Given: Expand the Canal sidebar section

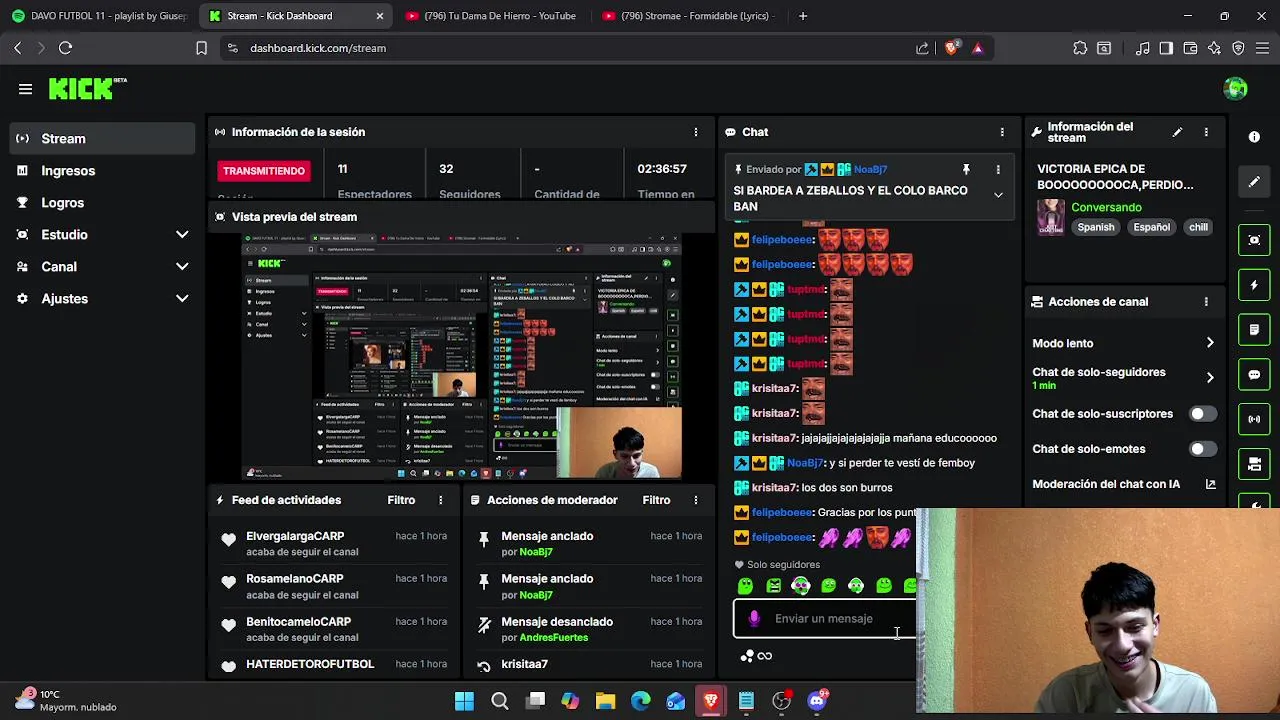Looking at the screenshot, I should pyautogui.click(x=182, y=267).
